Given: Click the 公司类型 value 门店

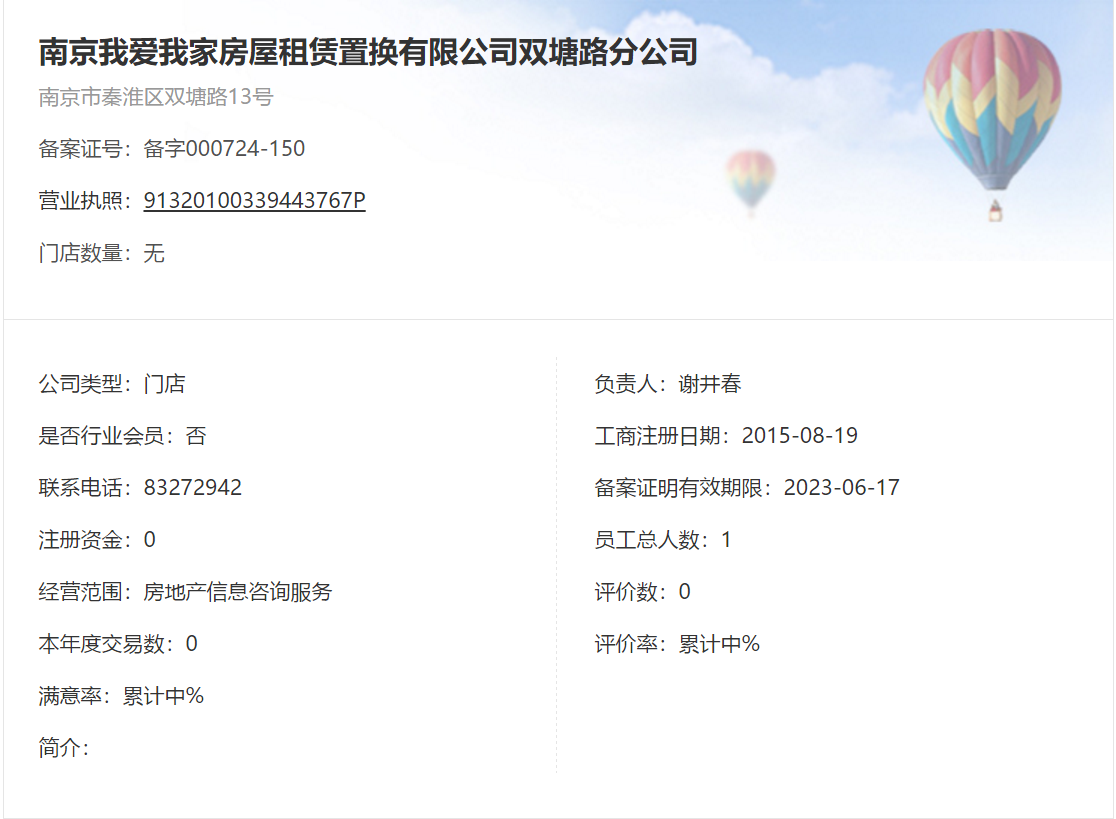Looking at the screenshot, I should tap(164, 384).
